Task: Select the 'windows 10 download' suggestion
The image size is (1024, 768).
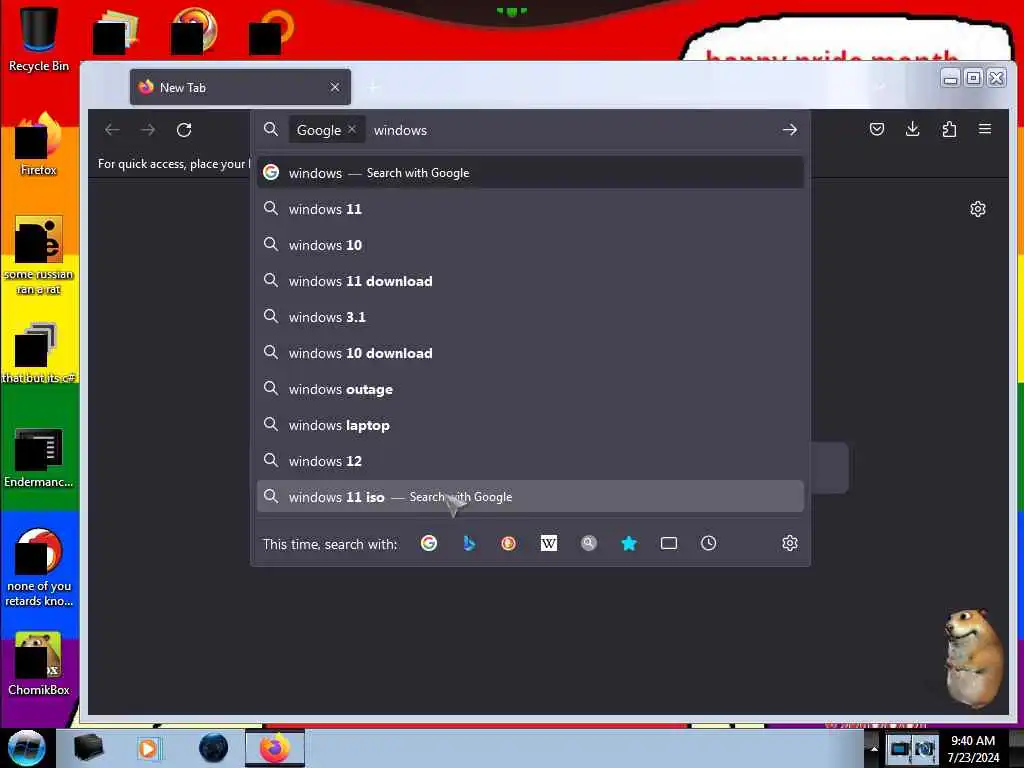Action: coord(530,353)
